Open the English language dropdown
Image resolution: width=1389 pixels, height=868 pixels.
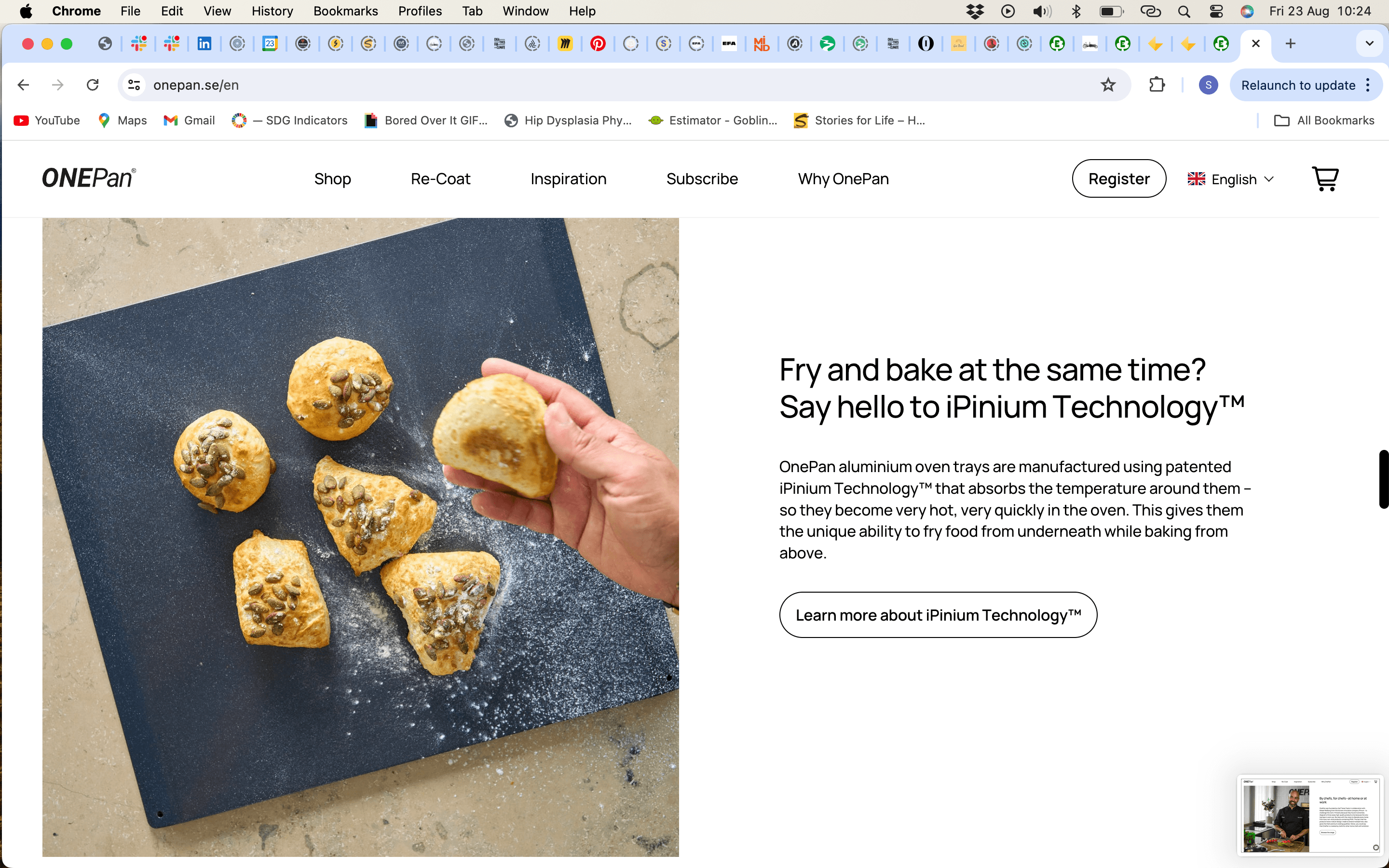click(1231, 179)
